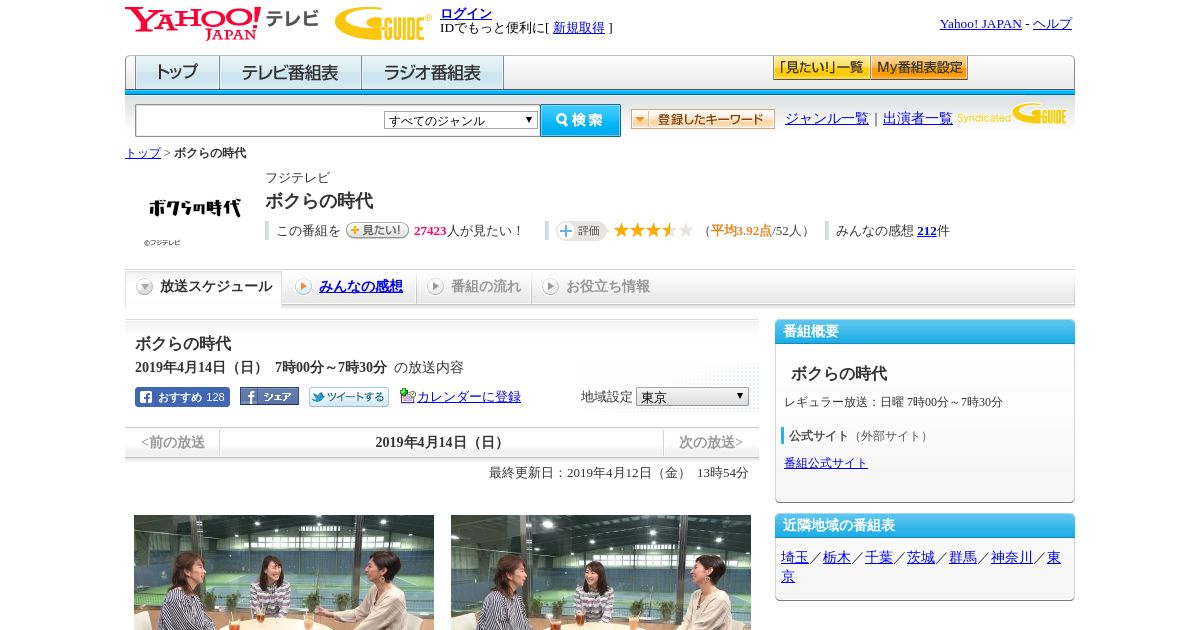Open the ヘルプ link
1200x630 pixels.
[x=1052, y=24]
